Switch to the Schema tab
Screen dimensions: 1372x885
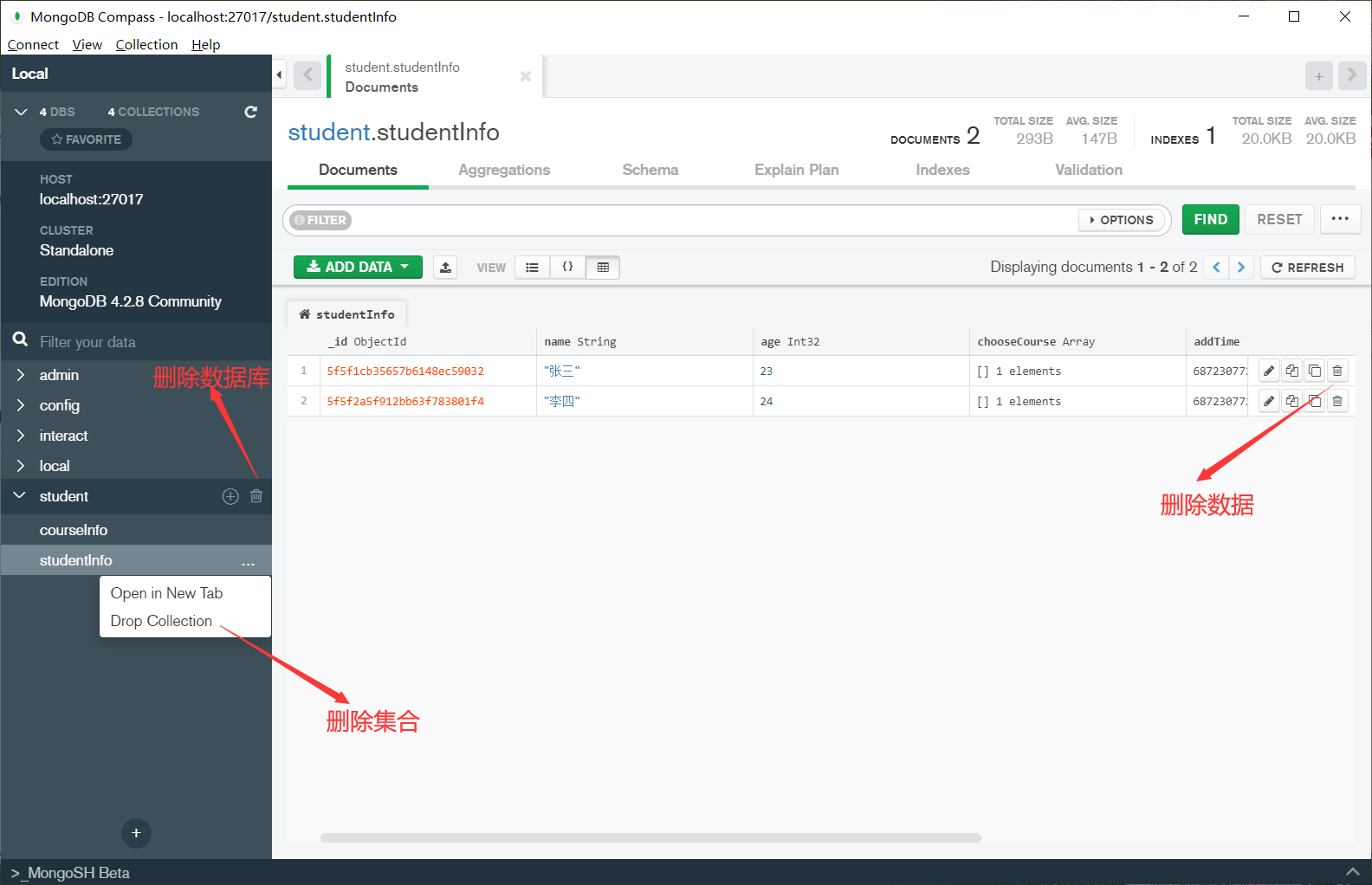pyautogui.click(x=650, y=170)
